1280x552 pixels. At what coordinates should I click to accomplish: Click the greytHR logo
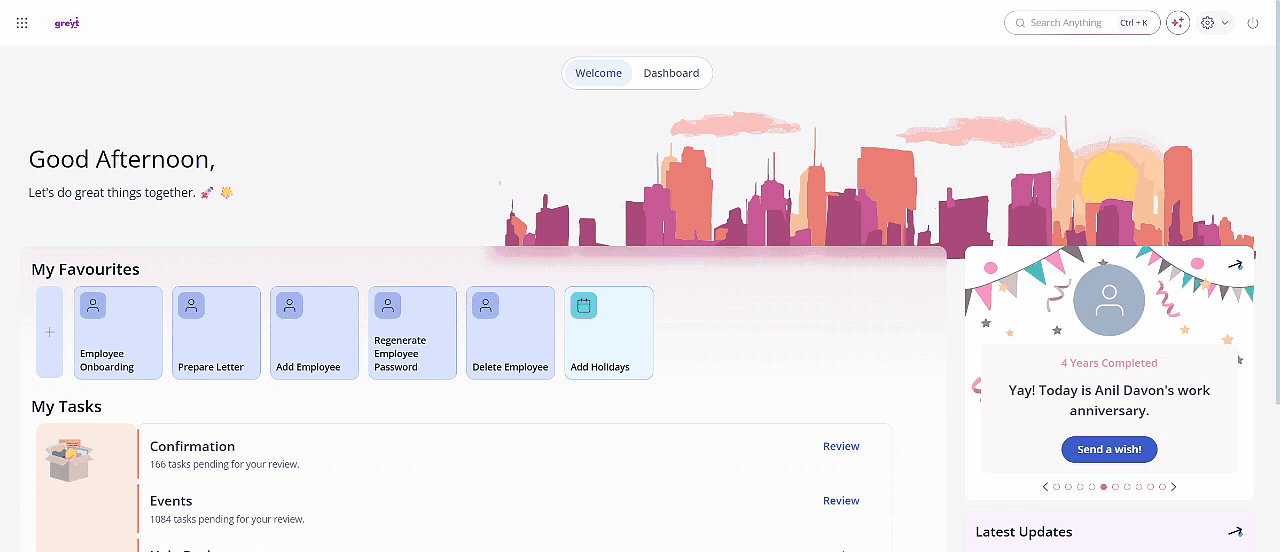(67, 23)
